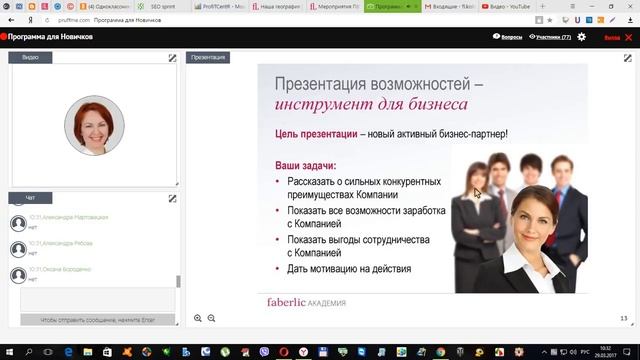Launch Edge from the taskbar
This screenshot has width=640, height=360.
click(x=68, y=352)
